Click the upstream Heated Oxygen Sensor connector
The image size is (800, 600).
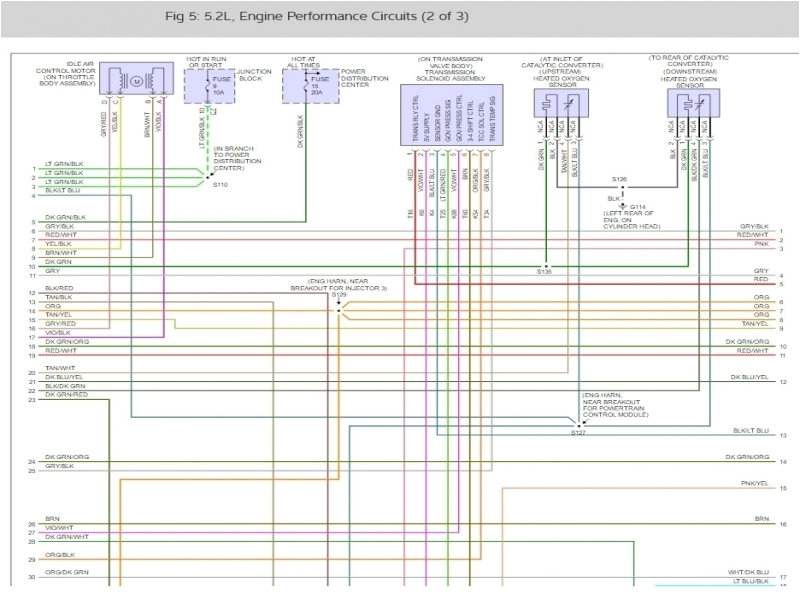[563, 103]
